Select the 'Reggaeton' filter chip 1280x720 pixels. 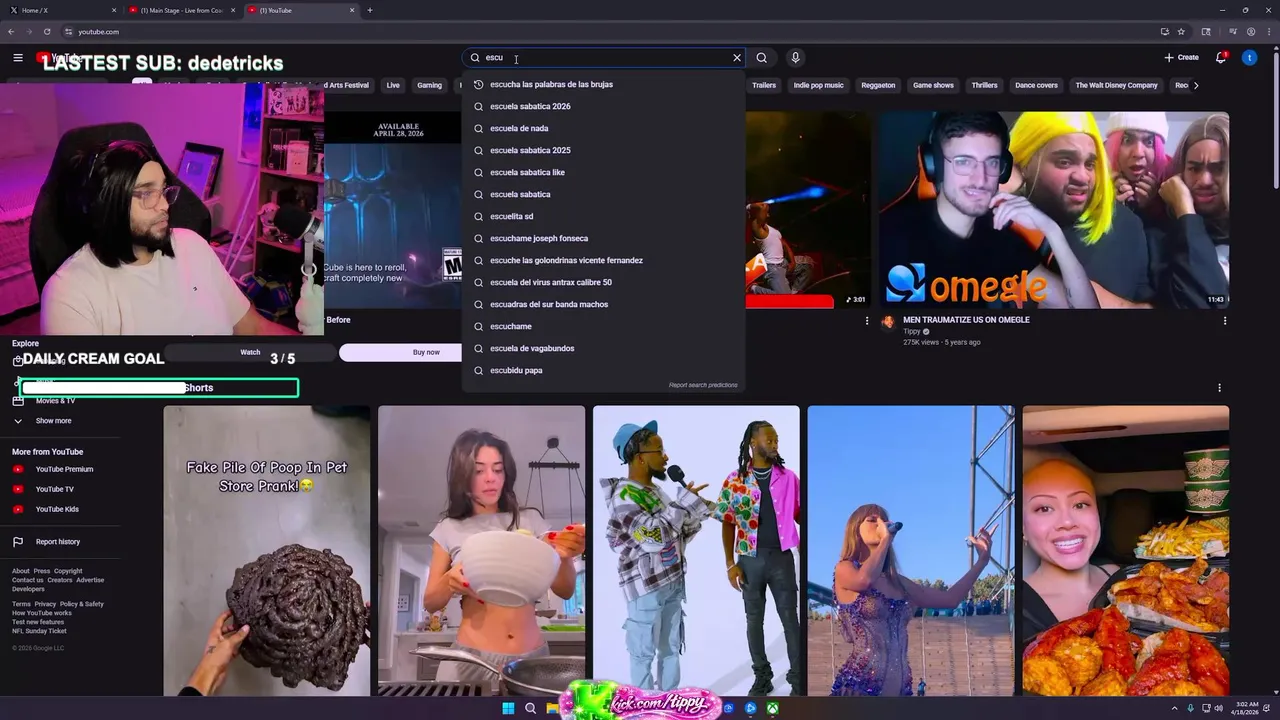(x=878, y=85)
